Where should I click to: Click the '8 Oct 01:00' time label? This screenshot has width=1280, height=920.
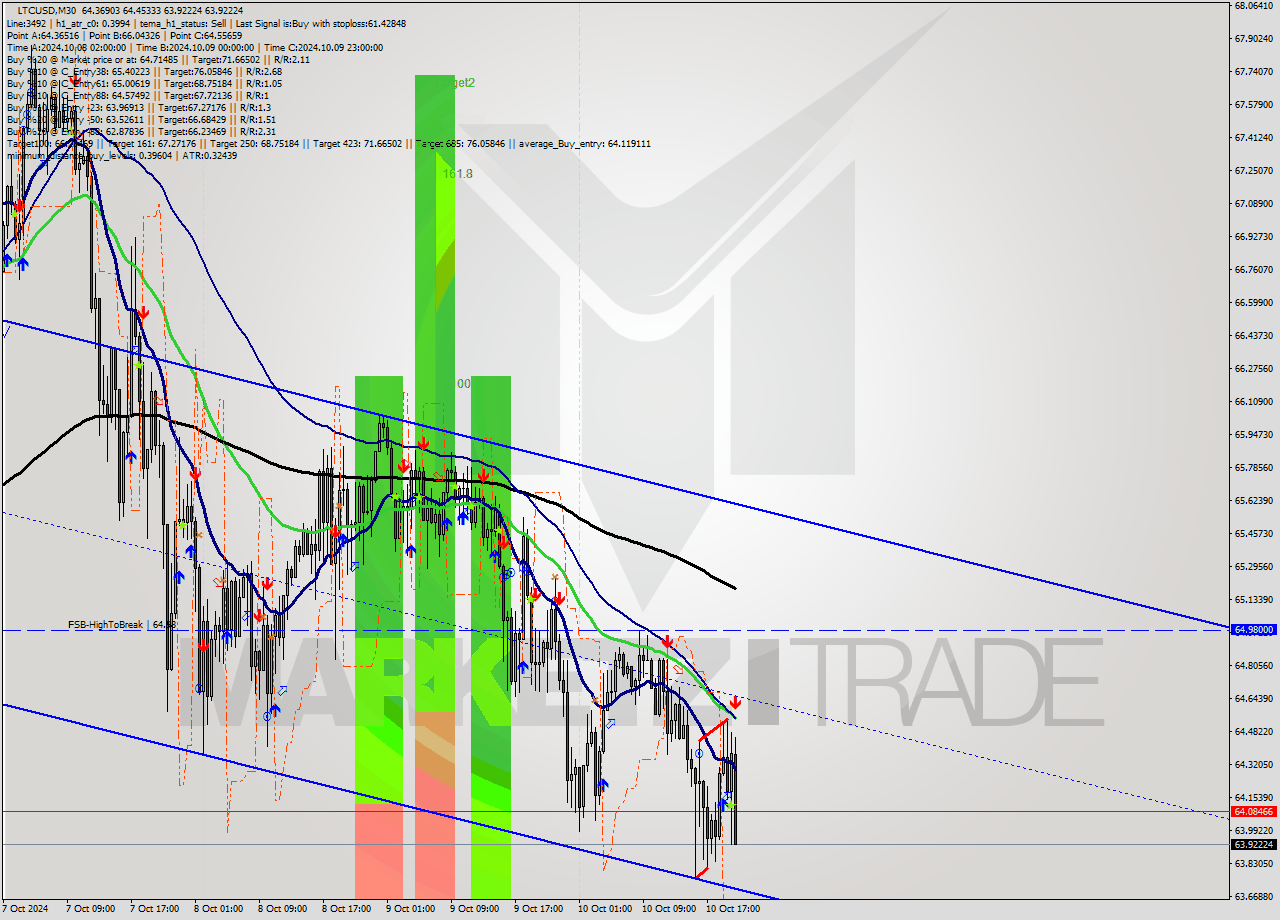click(218, 909)
